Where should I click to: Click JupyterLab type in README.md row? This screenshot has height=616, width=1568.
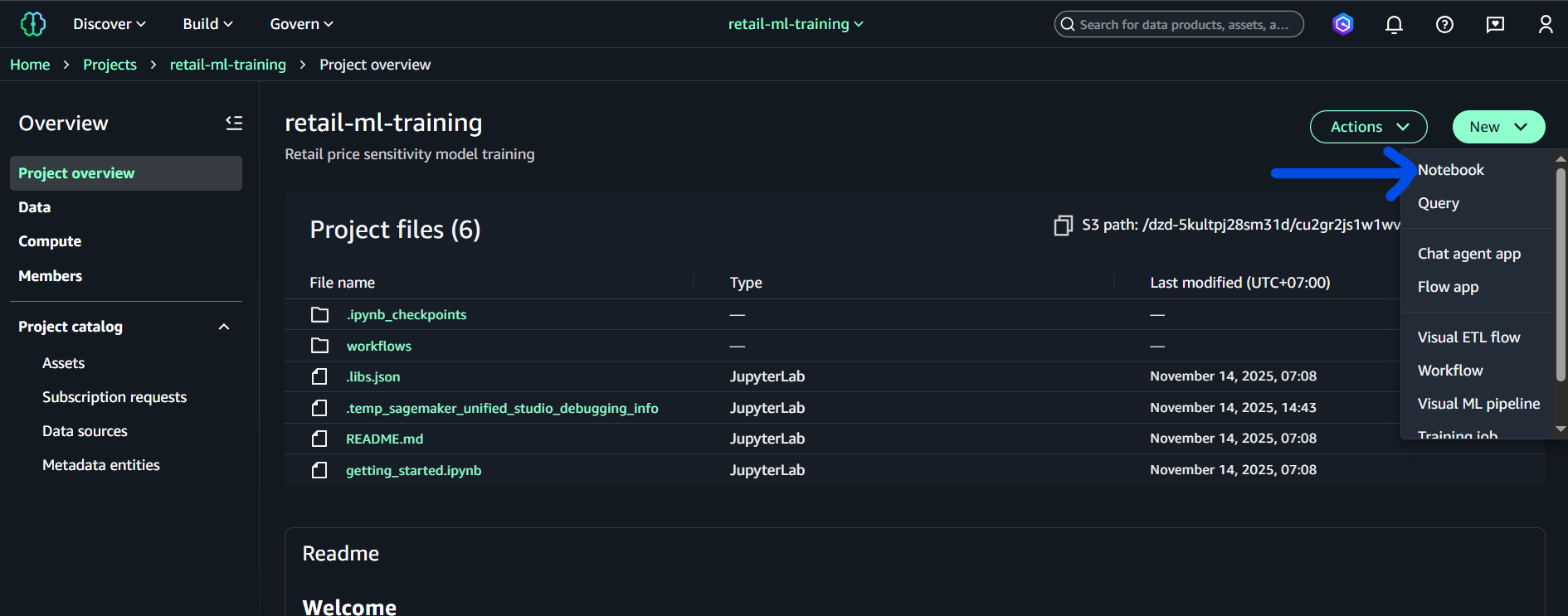[x=767, y=439]
